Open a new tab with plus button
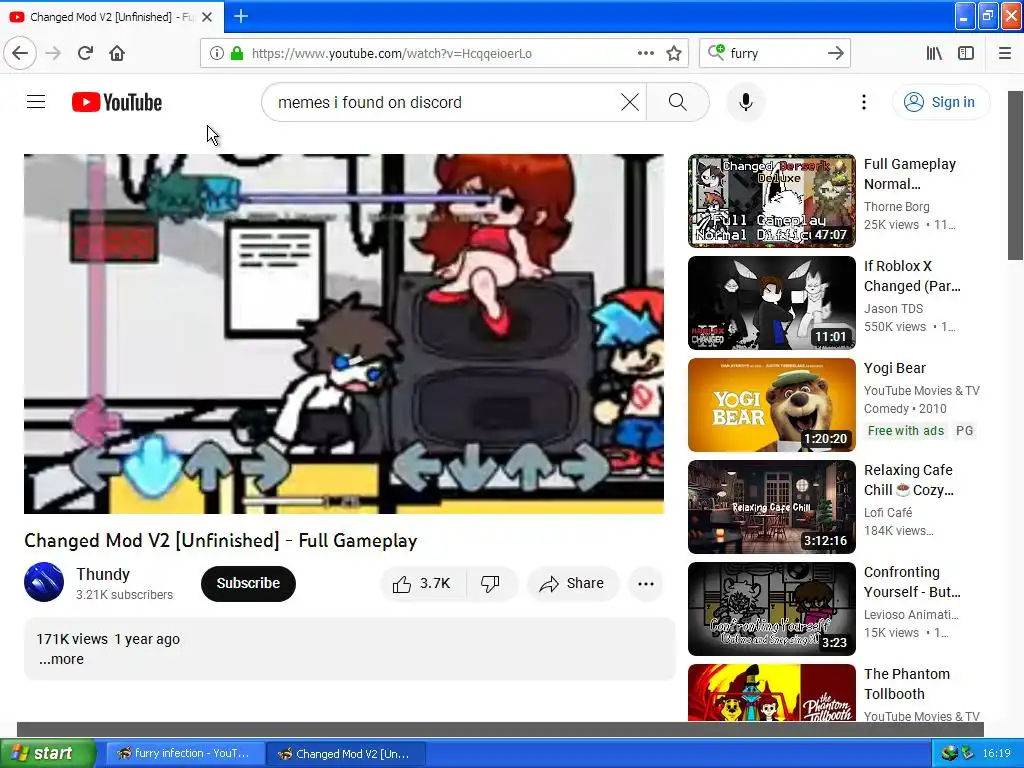The height and width of the screenshot is (768, 1024). coord(241,16)
